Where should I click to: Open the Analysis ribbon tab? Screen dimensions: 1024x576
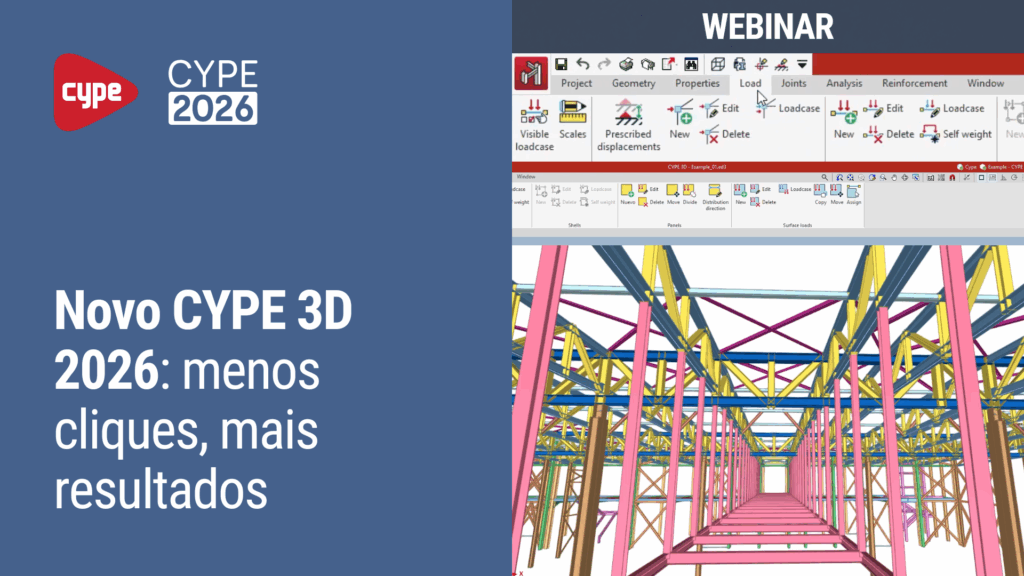[x=844, y=84]
